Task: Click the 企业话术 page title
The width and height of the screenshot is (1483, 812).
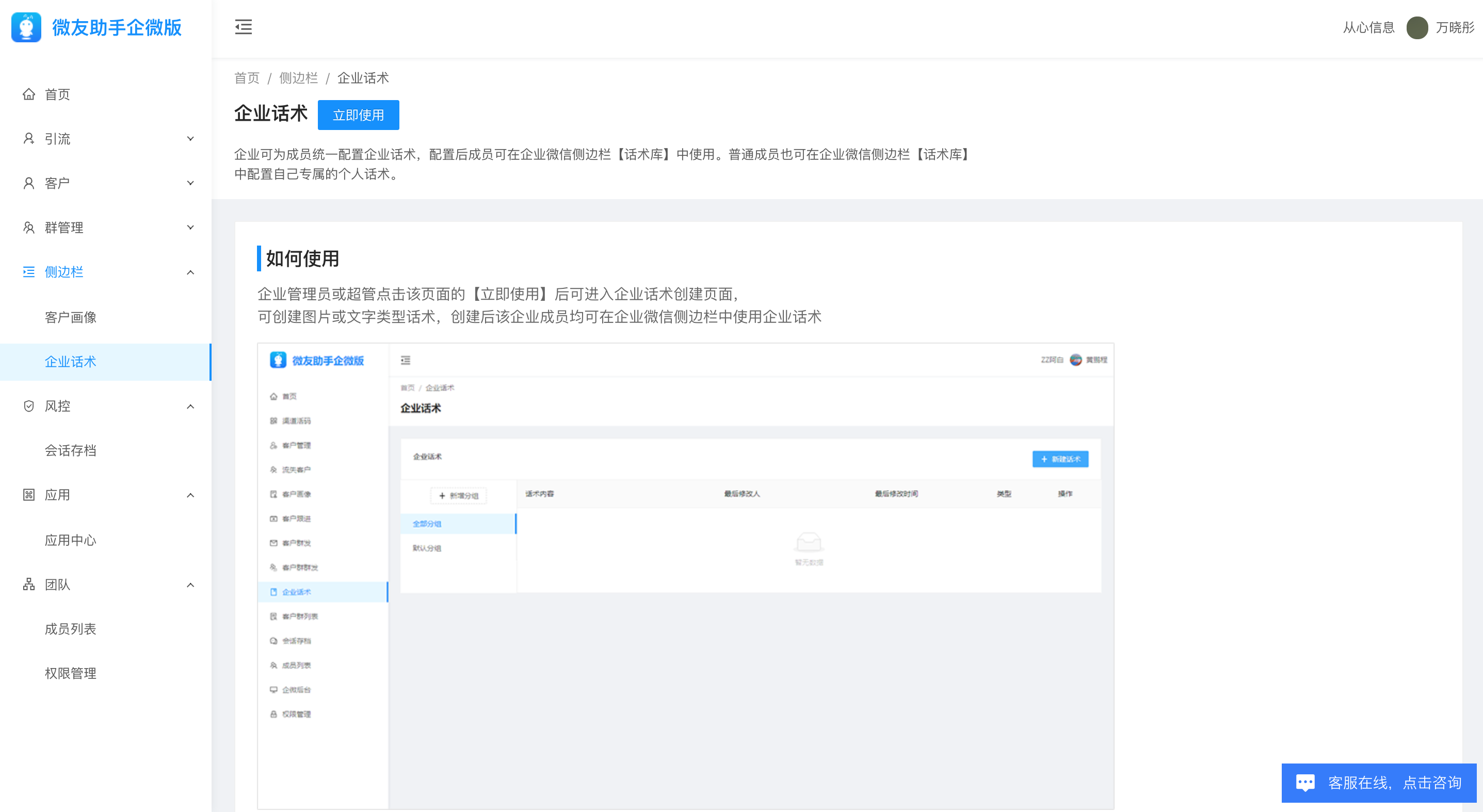Action: (x=270, y=113)
